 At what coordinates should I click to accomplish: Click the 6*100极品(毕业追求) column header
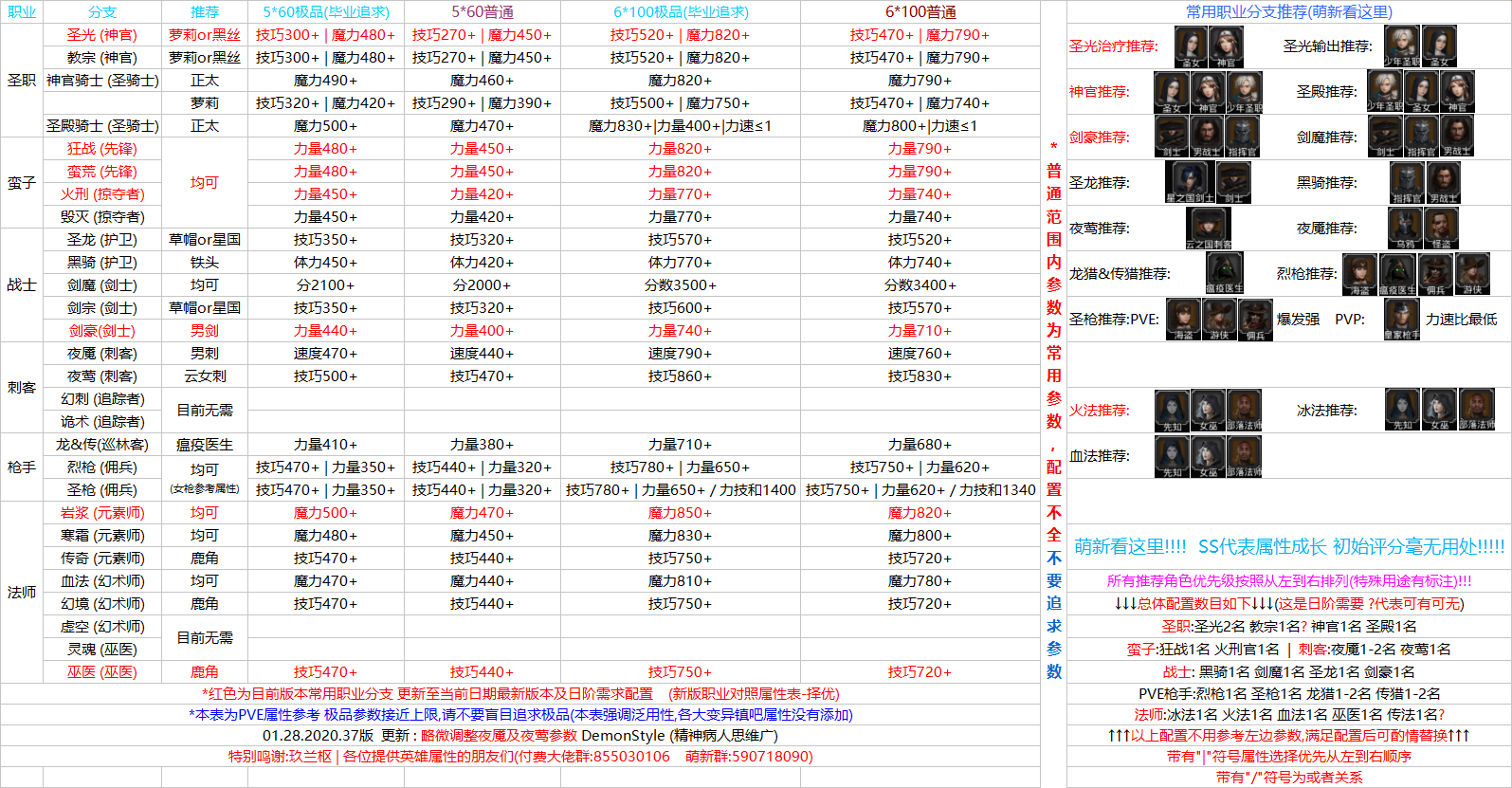[681, 12]
